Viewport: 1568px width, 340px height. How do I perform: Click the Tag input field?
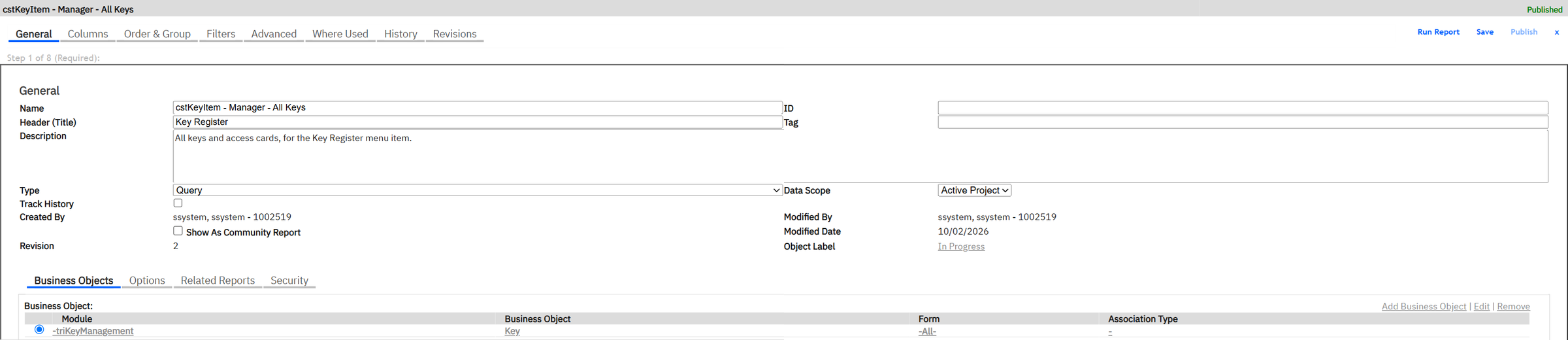click(x=1243, y=122)
